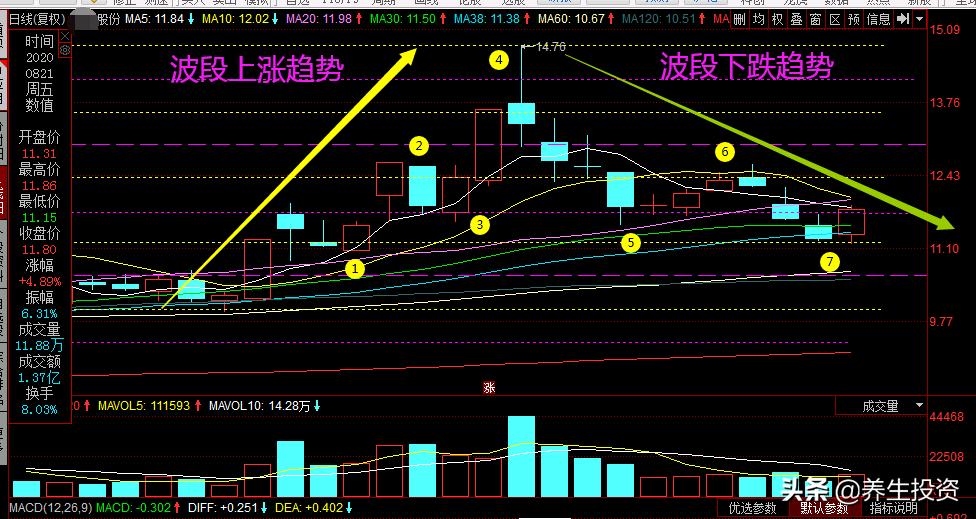This screenshot has width=976, height=519.
Task: Click the MA5: 11.84 label
Action: 154,19
